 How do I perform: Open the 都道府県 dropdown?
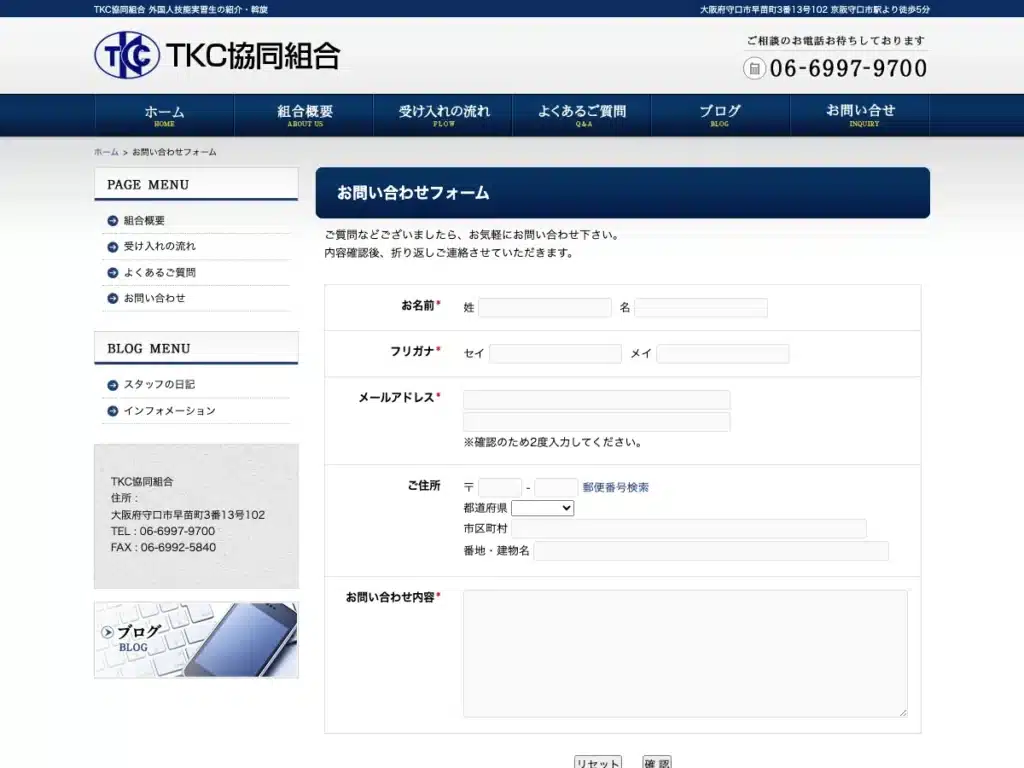[x=543, y=508]
